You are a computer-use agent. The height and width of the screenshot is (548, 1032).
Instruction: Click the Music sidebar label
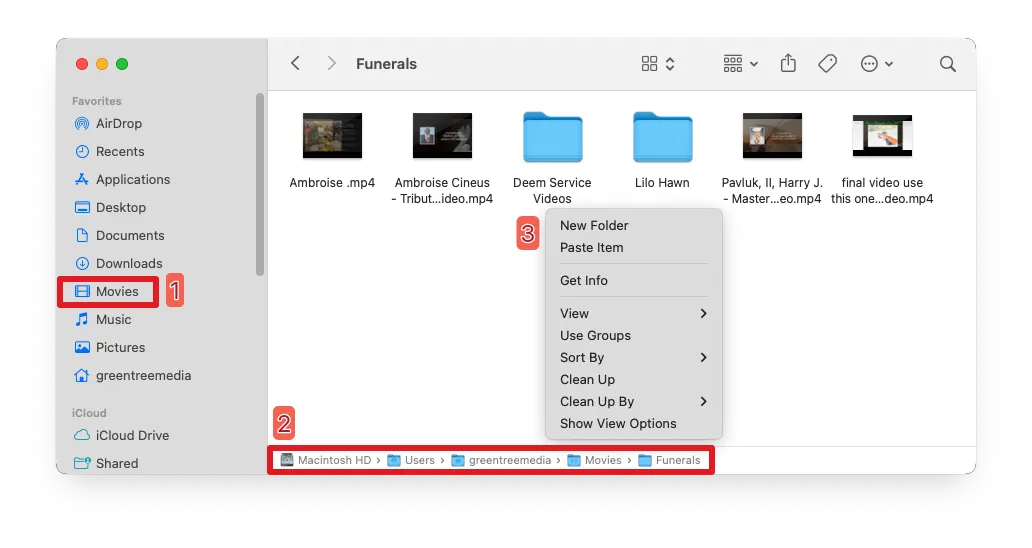pyautogui.click(x=114, y=319)
